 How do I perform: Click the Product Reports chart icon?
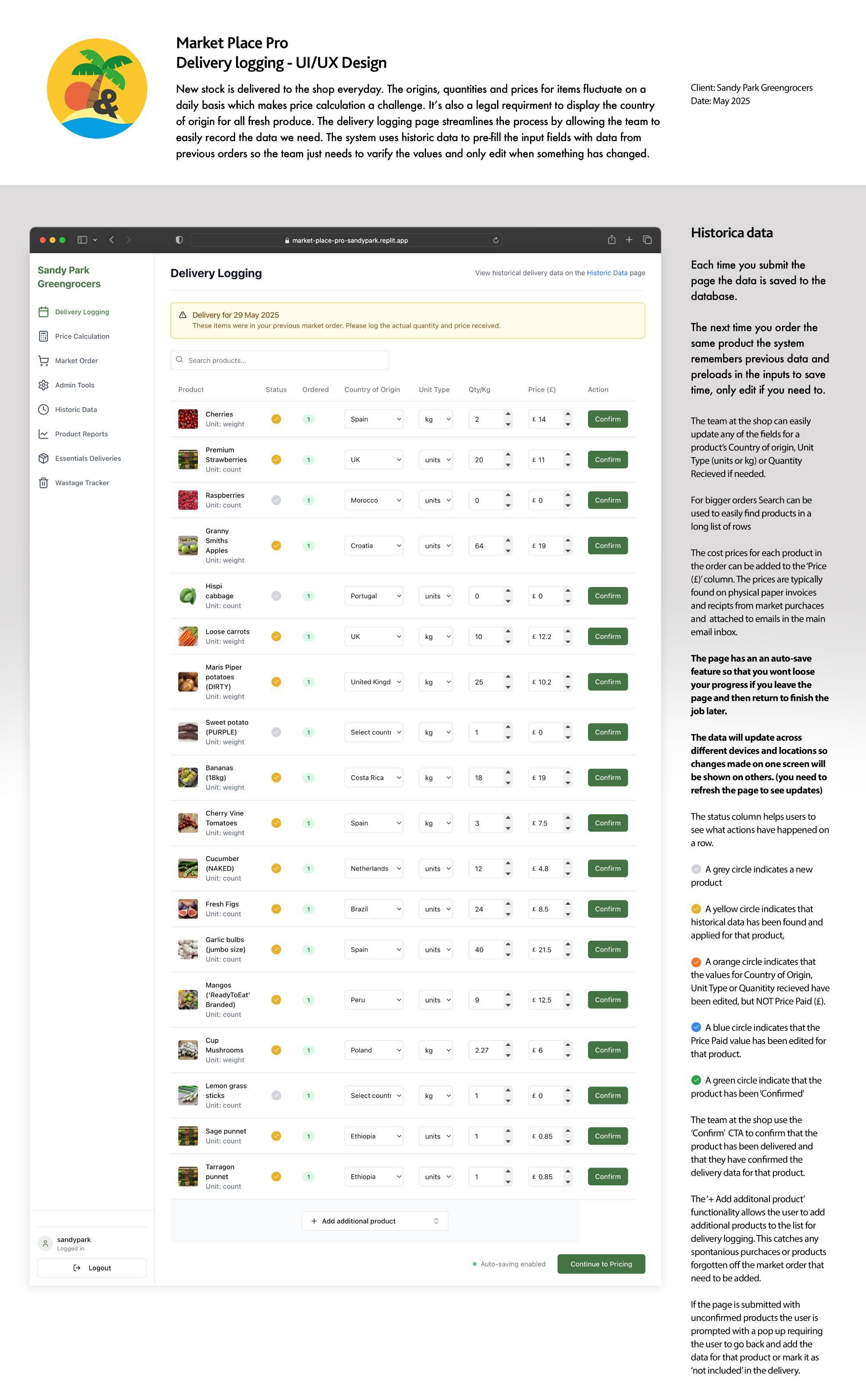coord(44,434)
